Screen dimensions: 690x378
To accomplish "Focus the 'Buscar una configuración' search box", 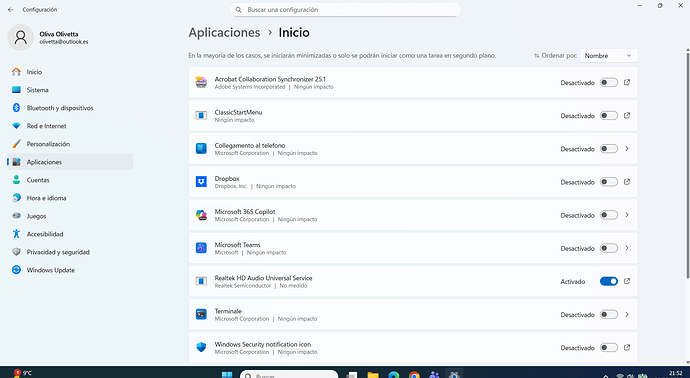I will tap(345, 10).
